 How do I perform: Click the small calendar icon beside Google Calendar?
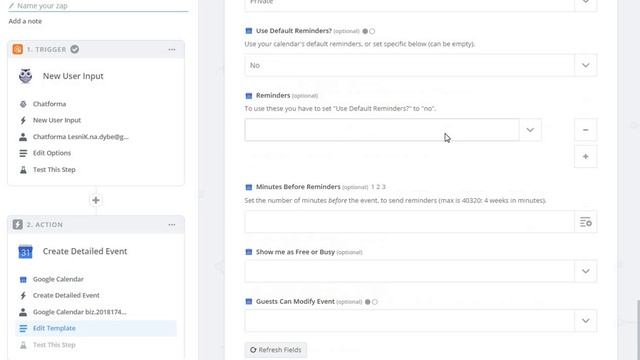(23, 279)
